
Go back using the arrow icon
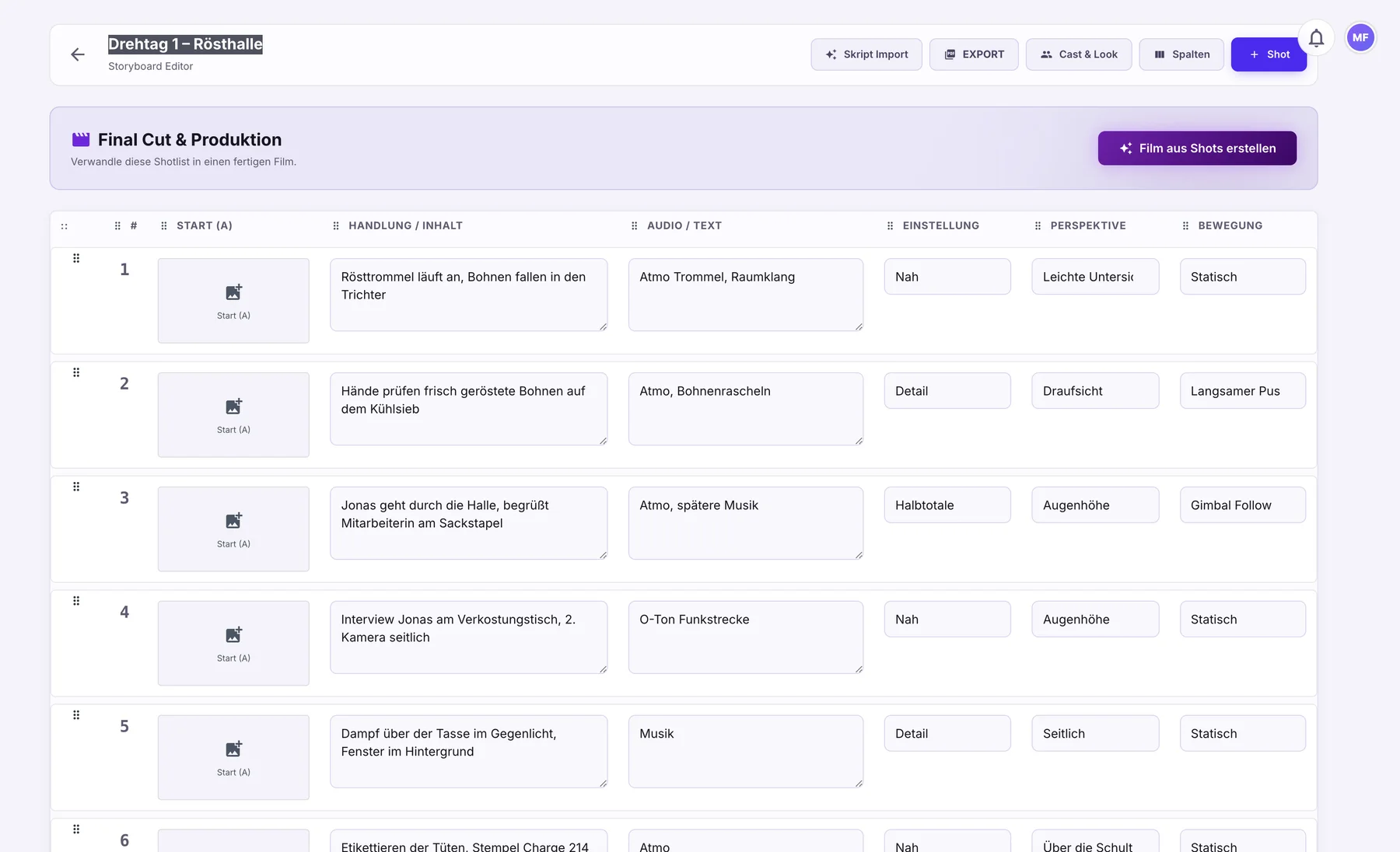(78, 54)
